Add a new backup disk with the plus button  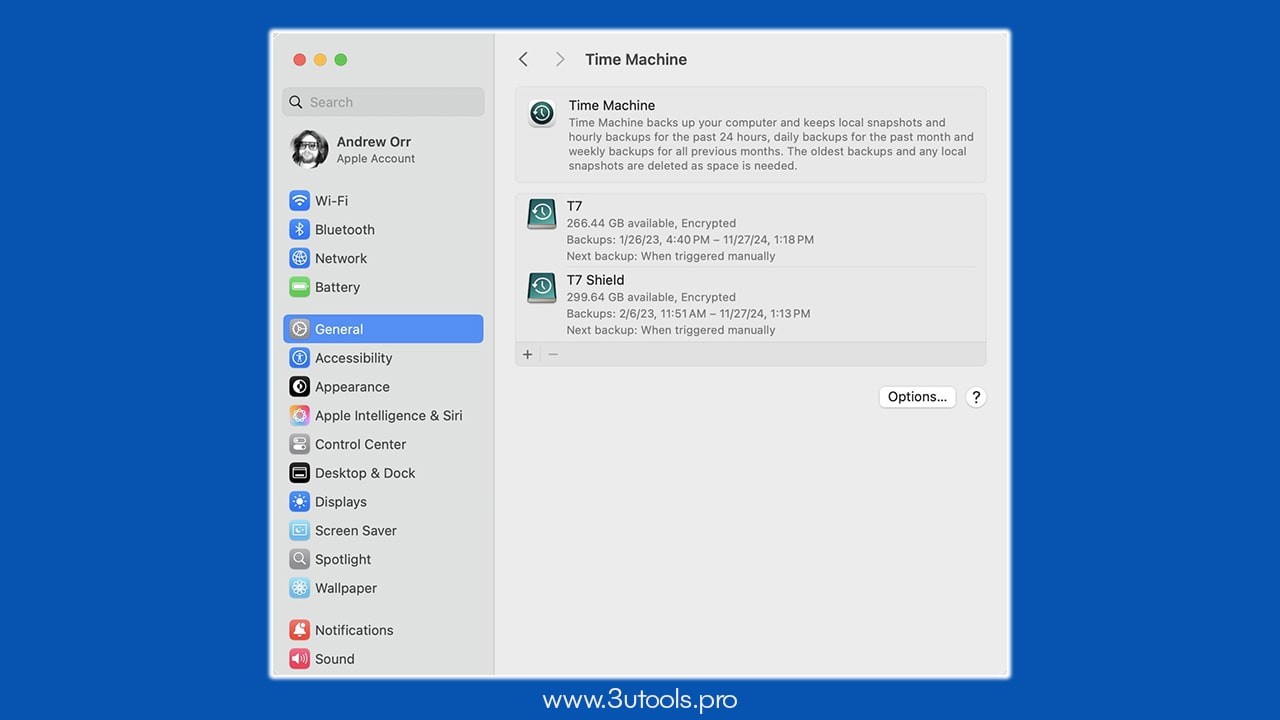click(x=527, y=354)
